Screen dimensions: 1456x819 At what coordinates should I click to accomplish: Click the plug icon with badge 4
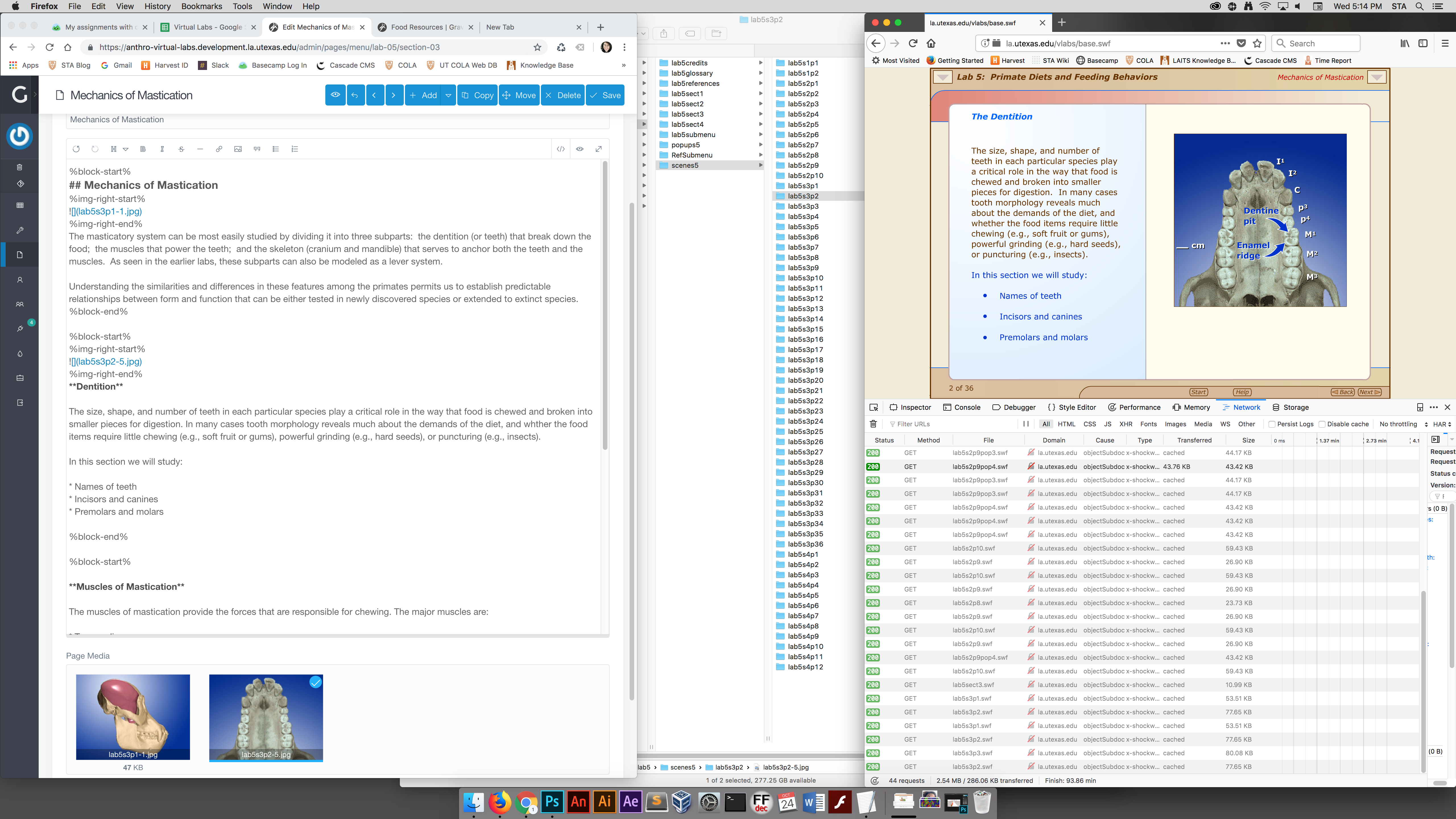pos(20,328)
